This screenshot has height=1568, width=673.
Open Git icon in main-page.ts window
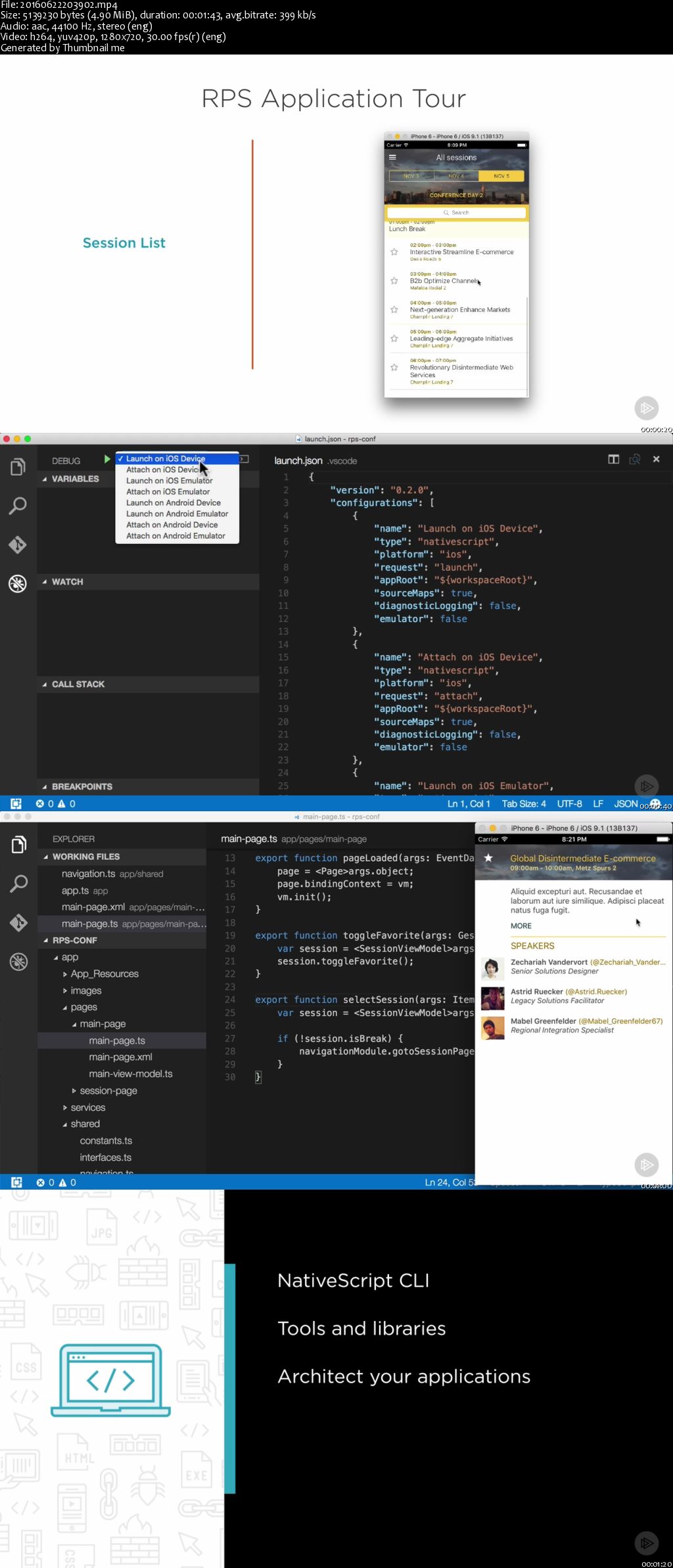click(18, 923)
